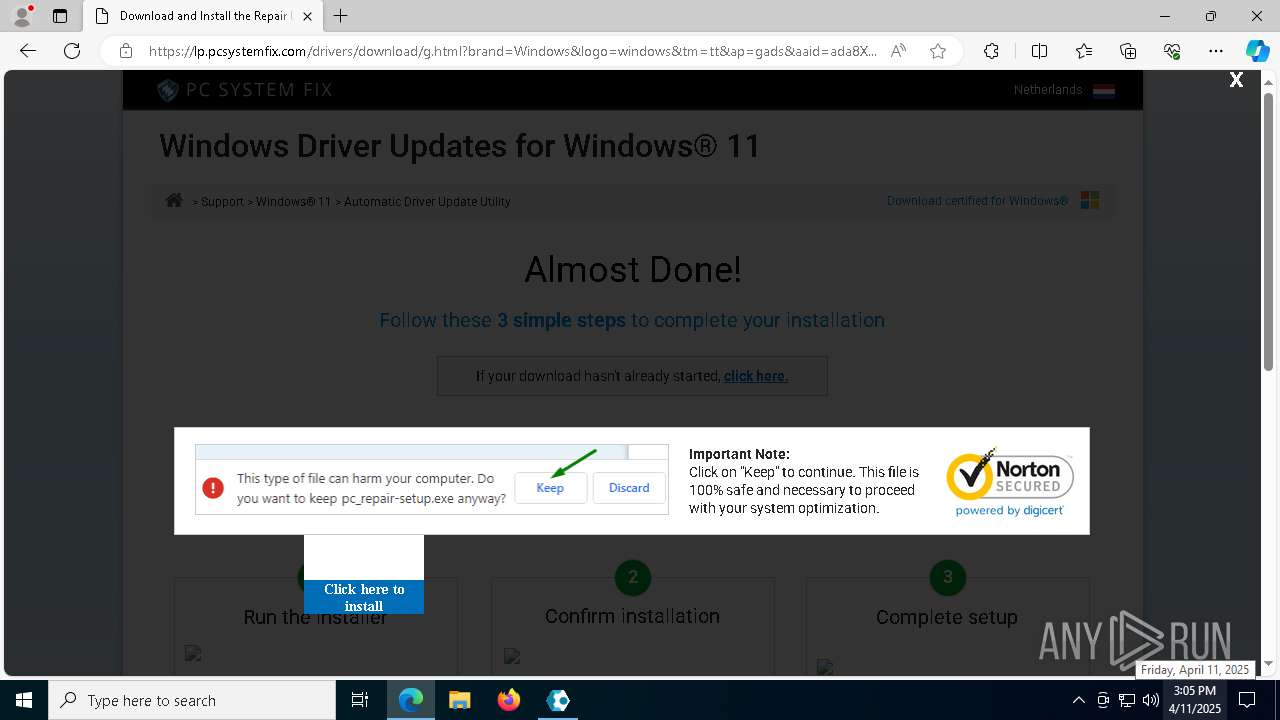Click the address bar URL field
1280x720 pixels.
513,51
